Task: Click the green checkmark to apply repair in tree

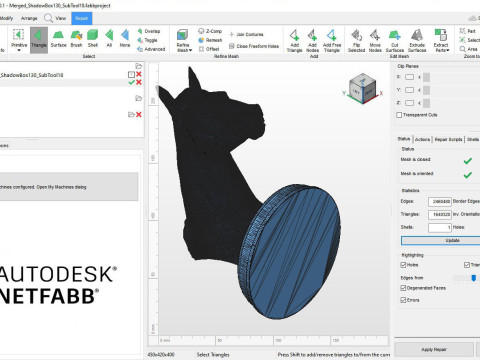Action: point(131,82)
